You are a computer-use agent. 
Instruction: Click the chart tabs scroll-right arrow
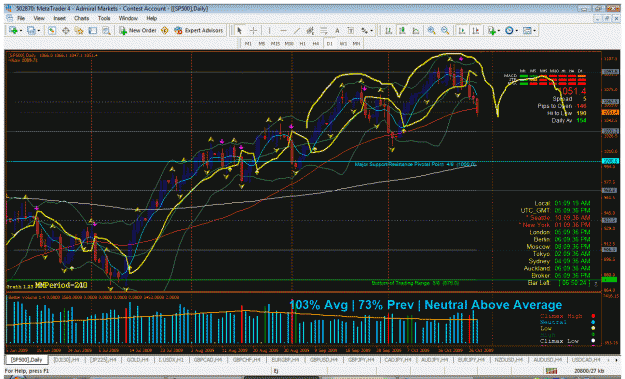[x=616, y=360]
